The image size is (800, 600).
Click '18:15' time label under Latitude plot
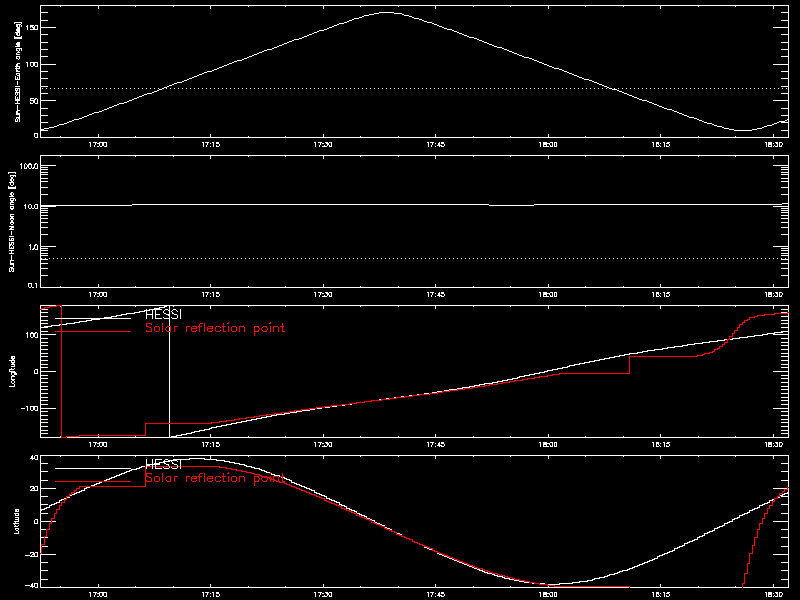pyautogui.click(x=660, y=594)
